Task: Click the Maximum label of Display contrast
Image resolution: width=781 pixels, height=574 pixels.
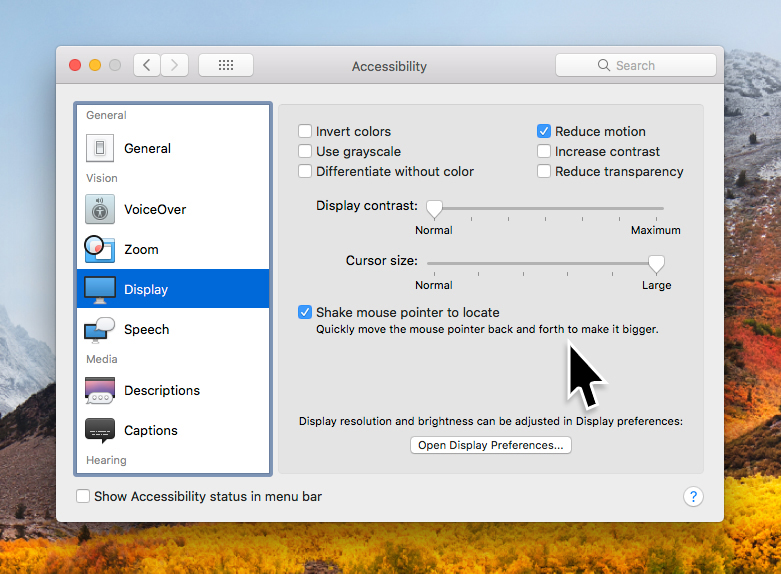Action: click(x=655, y=230)
